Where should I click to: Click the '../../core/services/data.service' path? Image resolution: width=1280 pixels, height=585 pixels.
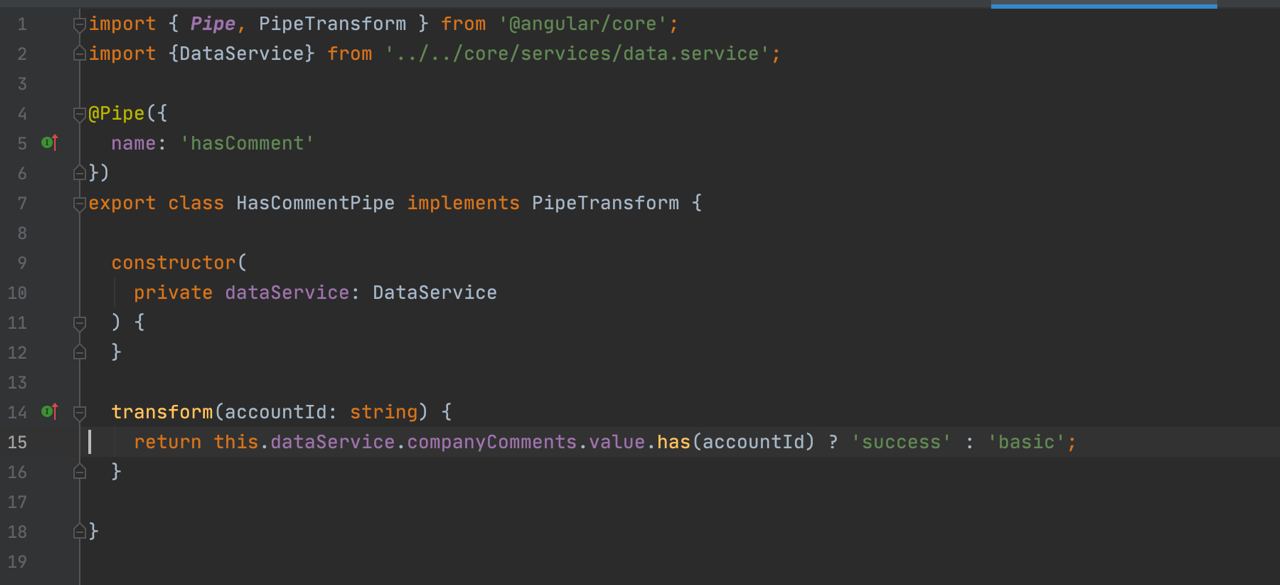(x=577, y=54)
